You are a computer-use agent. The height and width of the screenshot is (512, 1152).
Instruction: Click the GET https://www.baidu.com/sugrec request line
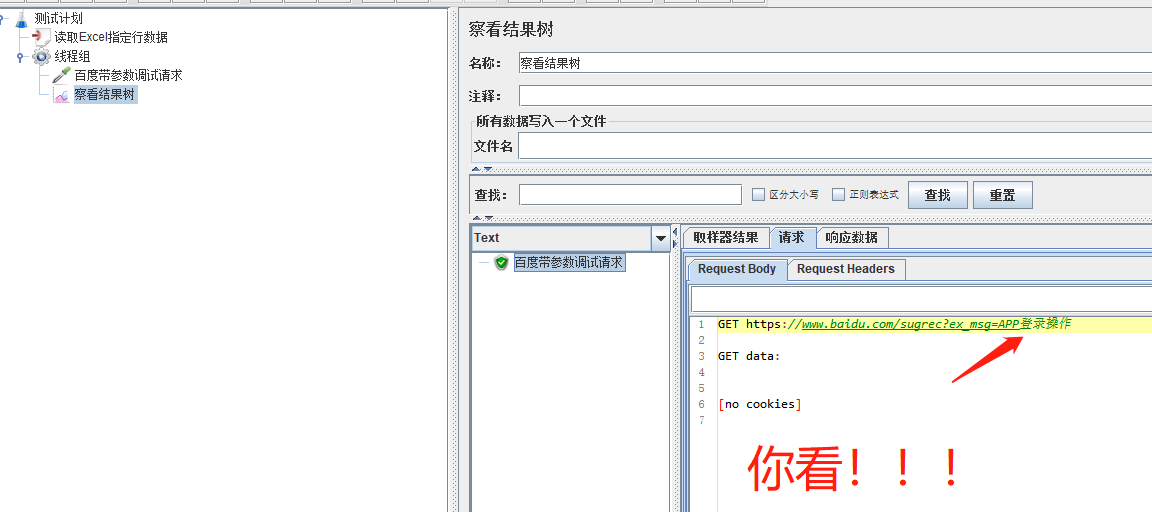[894, 325]
